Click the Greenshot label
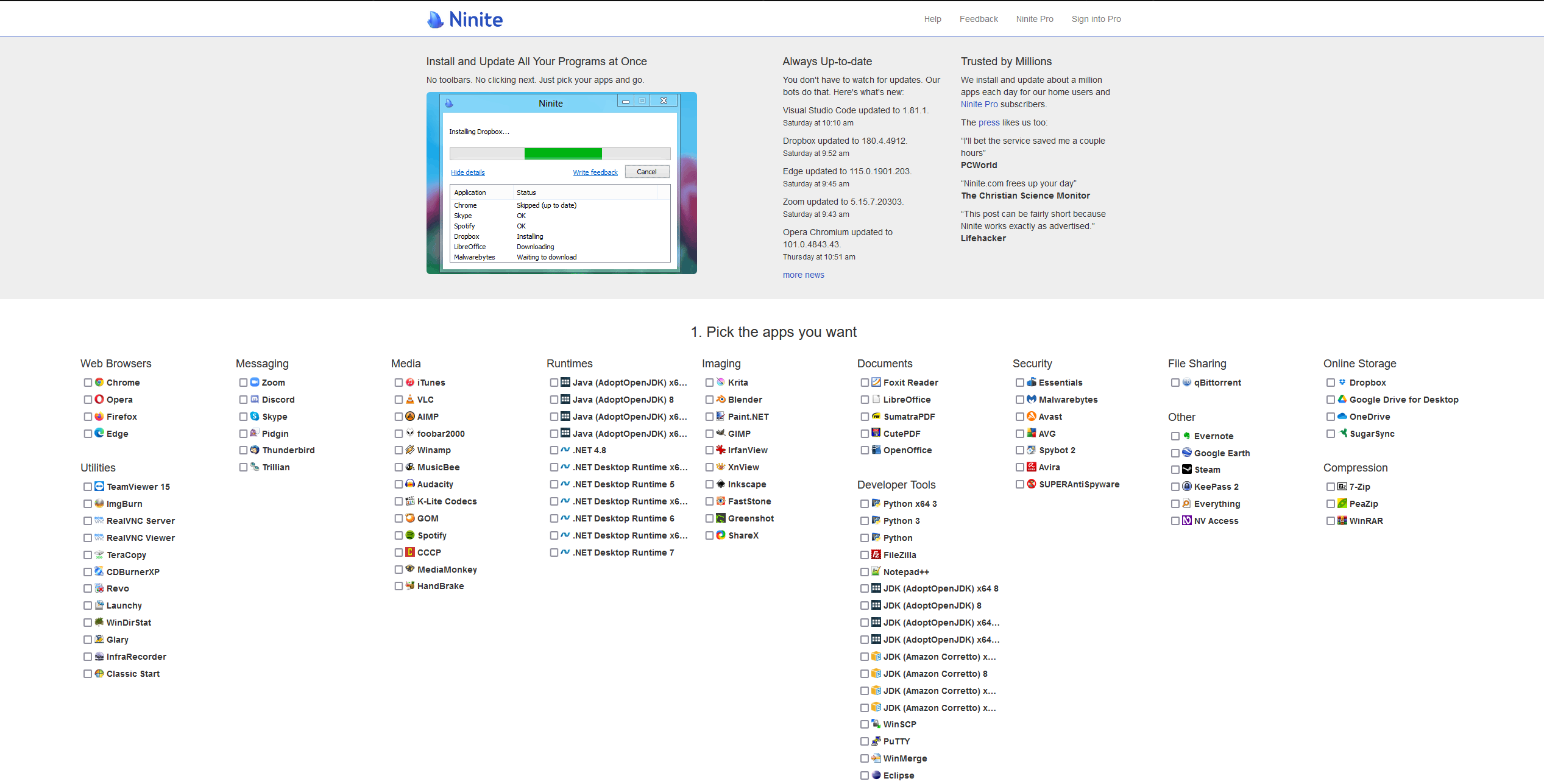Image resolution: width=1544 pixels, height=784 pixels. point(751,518)
